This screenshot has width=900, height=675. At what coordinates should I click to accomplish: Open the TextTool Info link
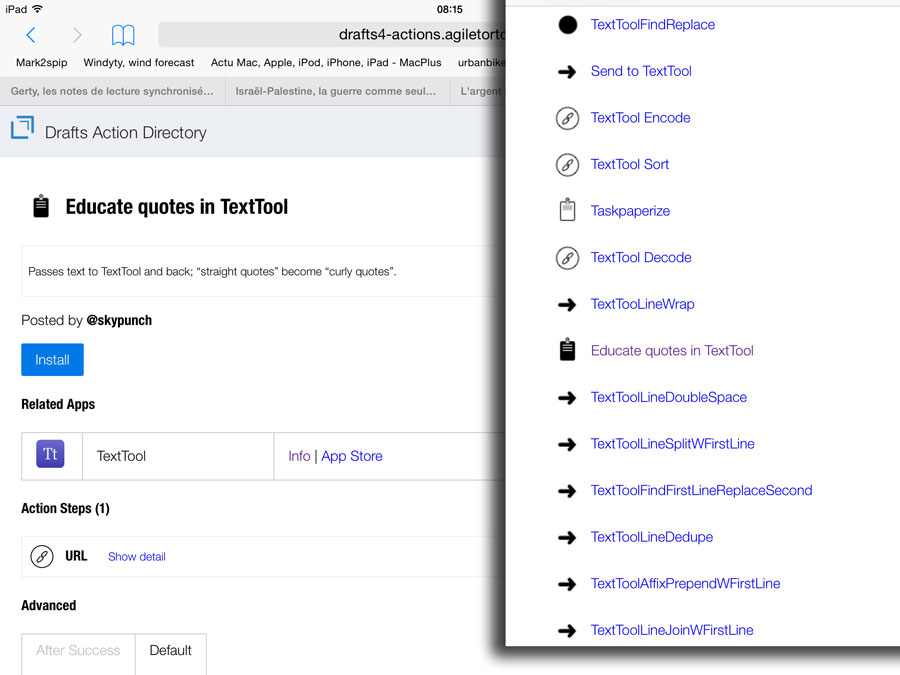pos(299,456)
